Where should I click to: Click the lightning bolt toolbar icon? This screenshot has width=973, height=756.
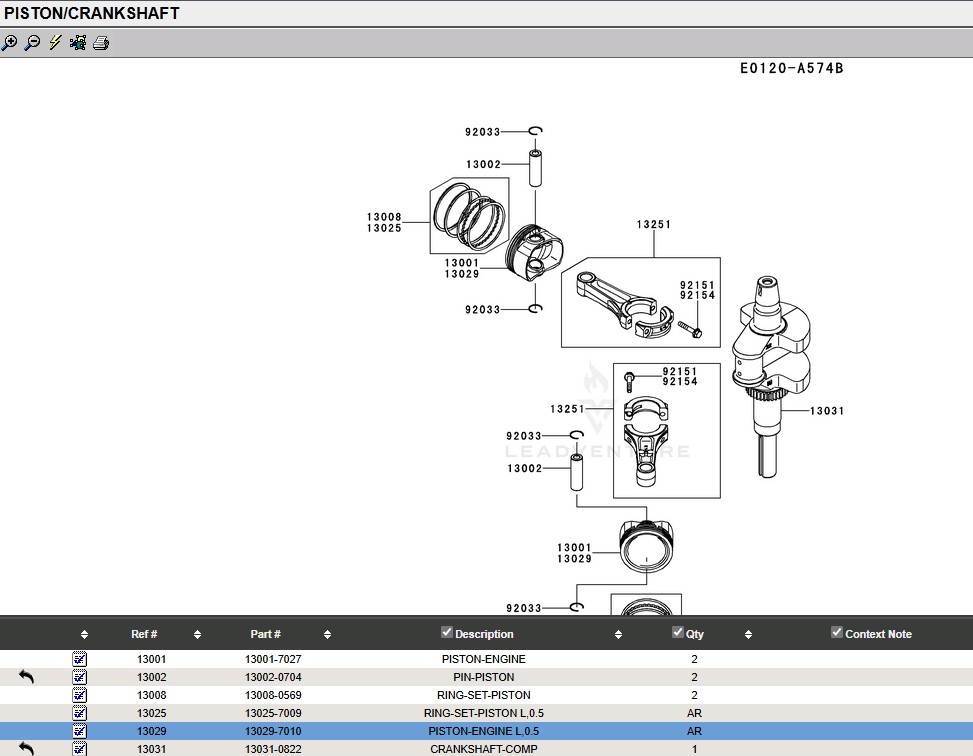(55, 43)
